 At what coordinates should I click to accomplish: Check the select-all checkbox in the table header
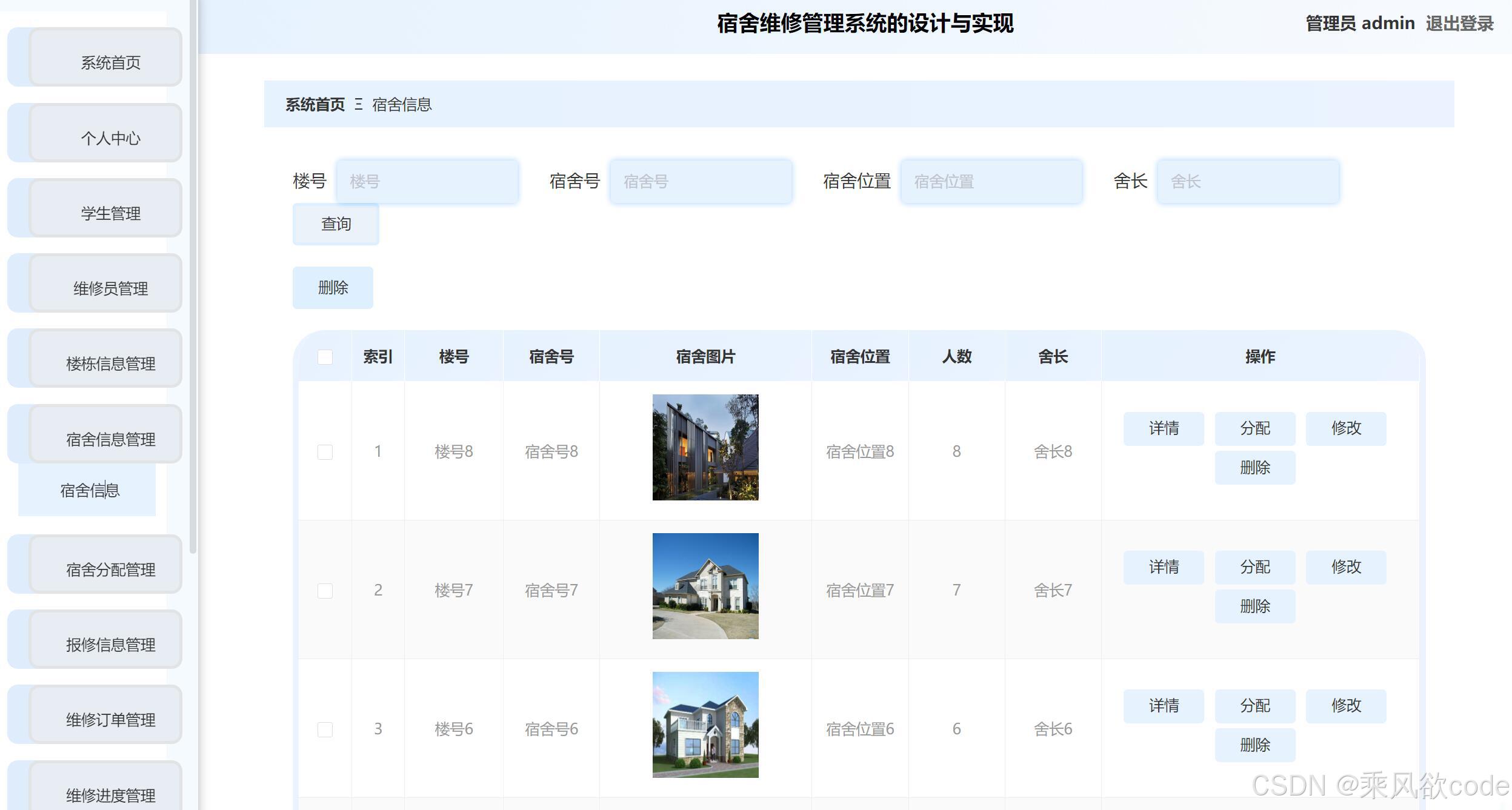pyautogui.click(x=325, y=357)
